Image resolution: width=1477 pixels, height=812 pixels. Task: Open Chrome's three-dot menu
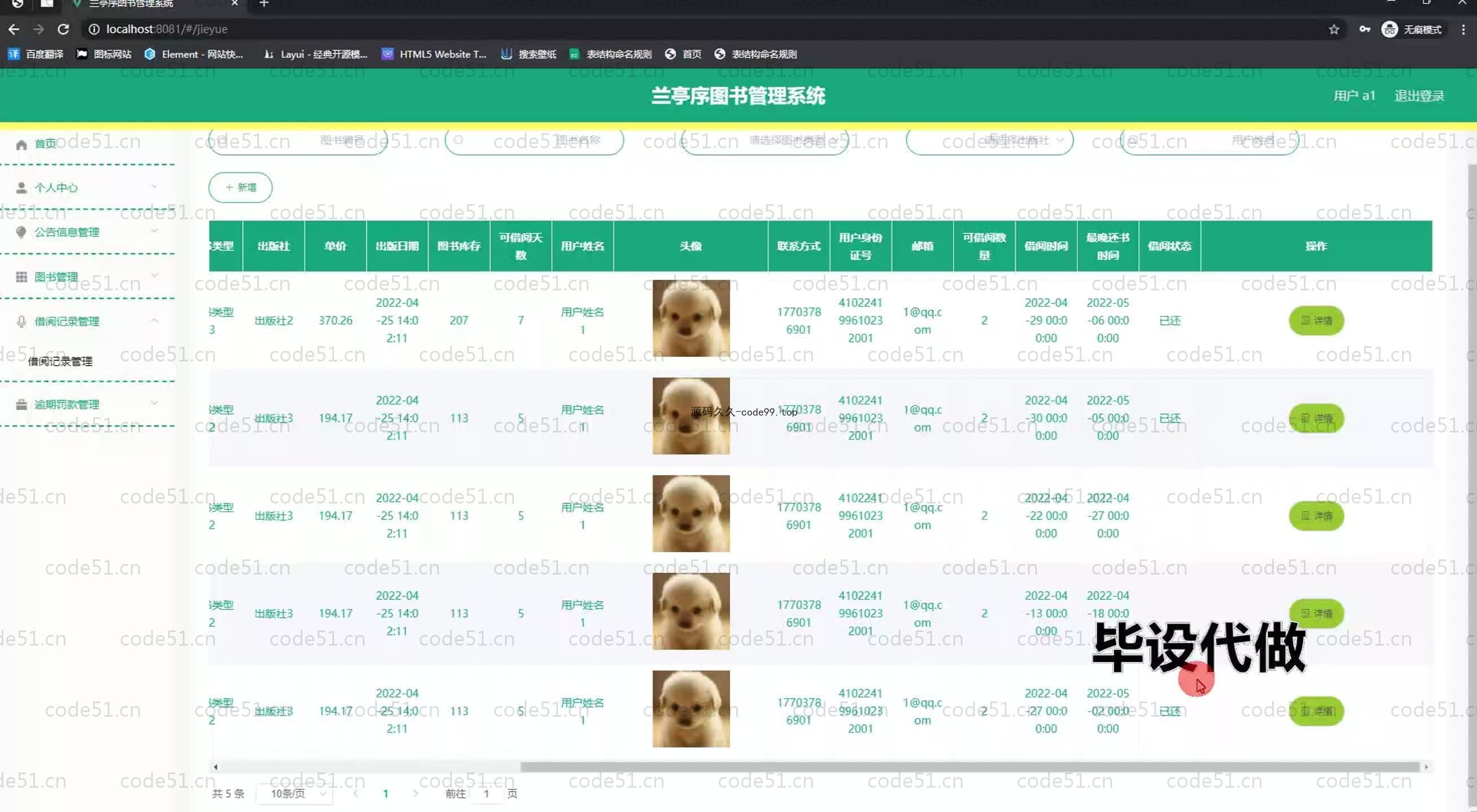pyautogui.click(x=1463, y=29)
